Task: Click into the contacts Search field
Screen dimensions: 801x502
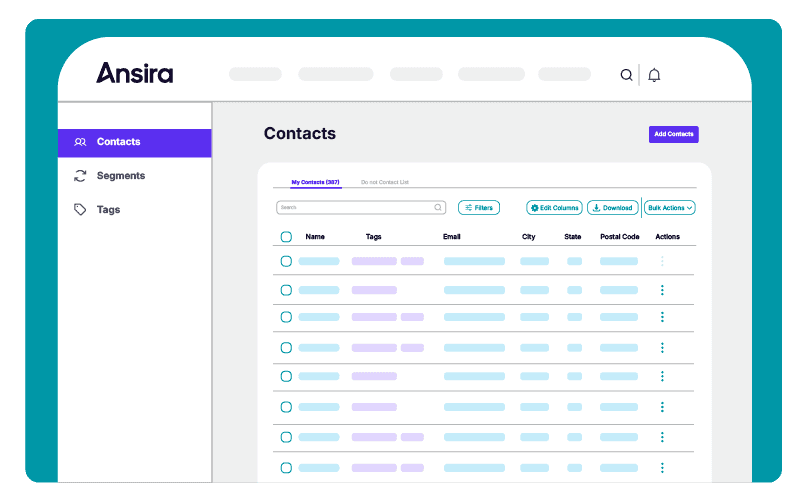Action: click(x=361, y=207)
